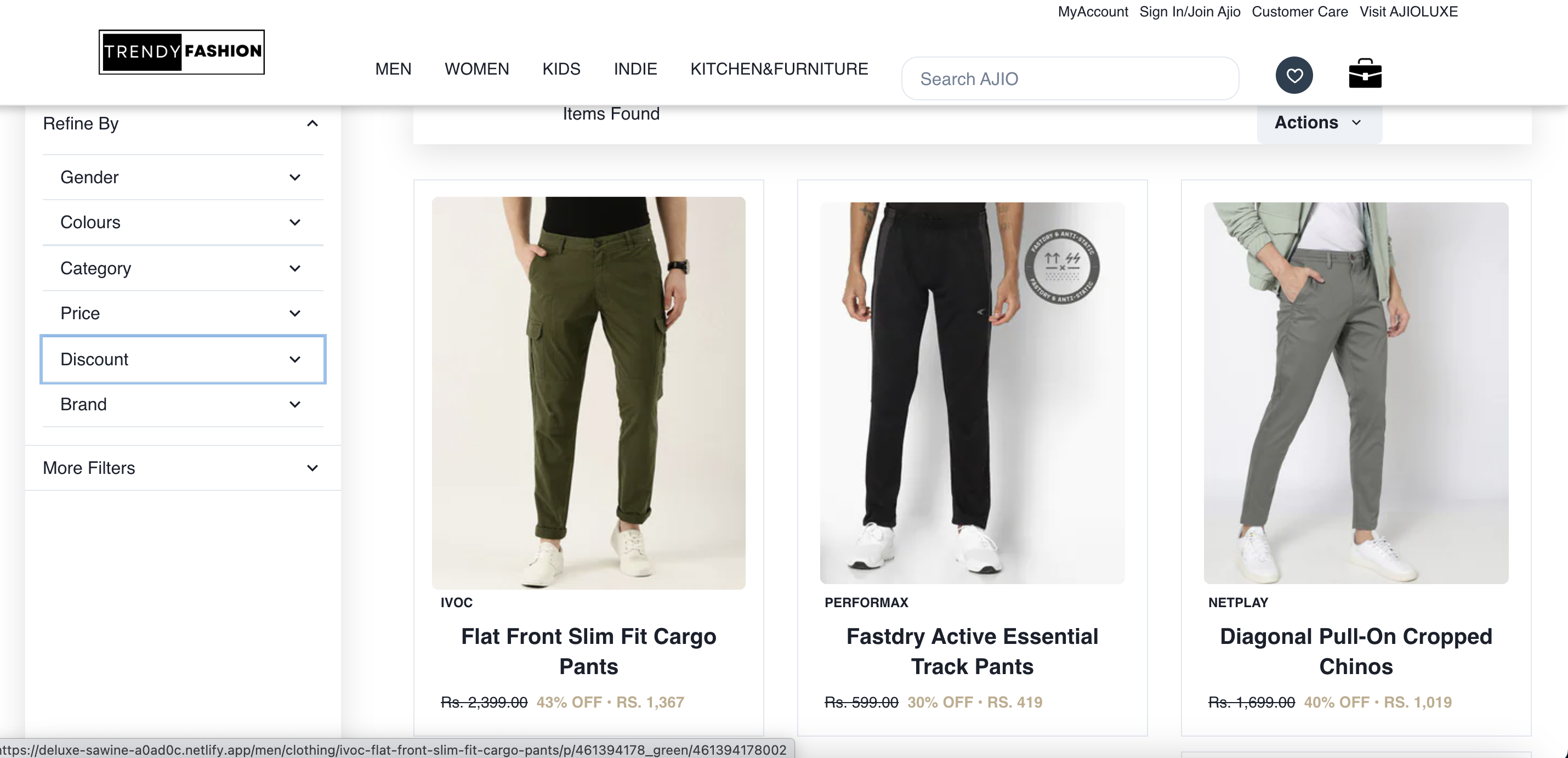Click the Search AJIO input field
The height and width of the screenshot is (758, 1568).
click(x=1070, y=78)
